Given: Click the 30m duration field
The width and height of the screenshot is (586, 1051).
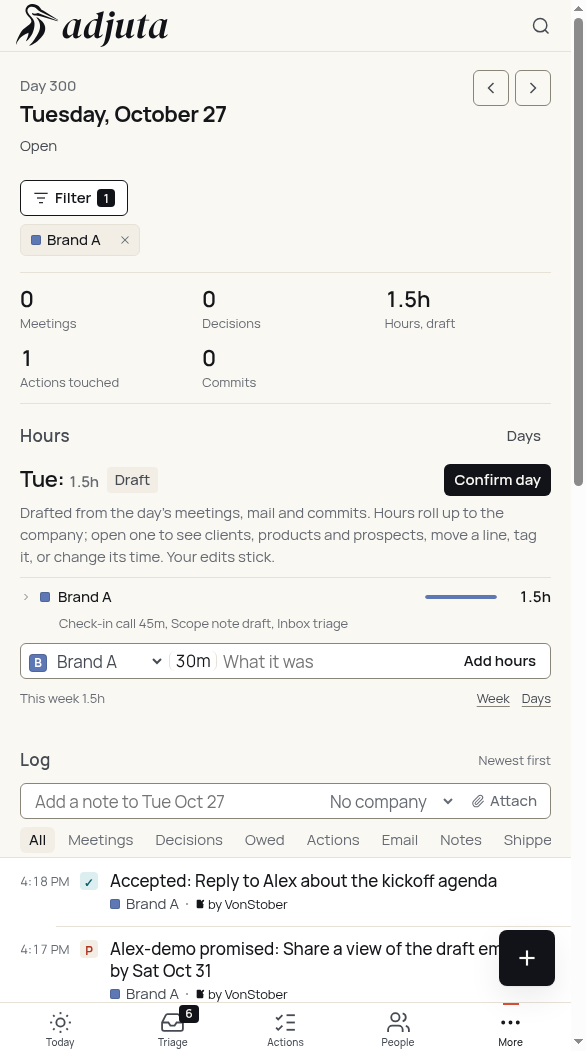Looking at the screenshot, I should pos(193,662).
